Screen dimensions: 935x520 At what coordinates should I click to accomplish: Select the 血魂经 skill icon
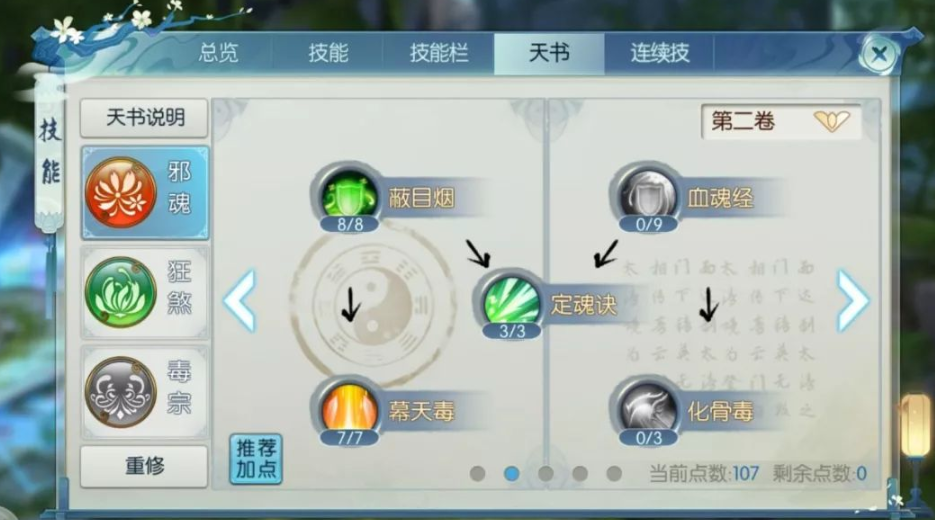648,195
